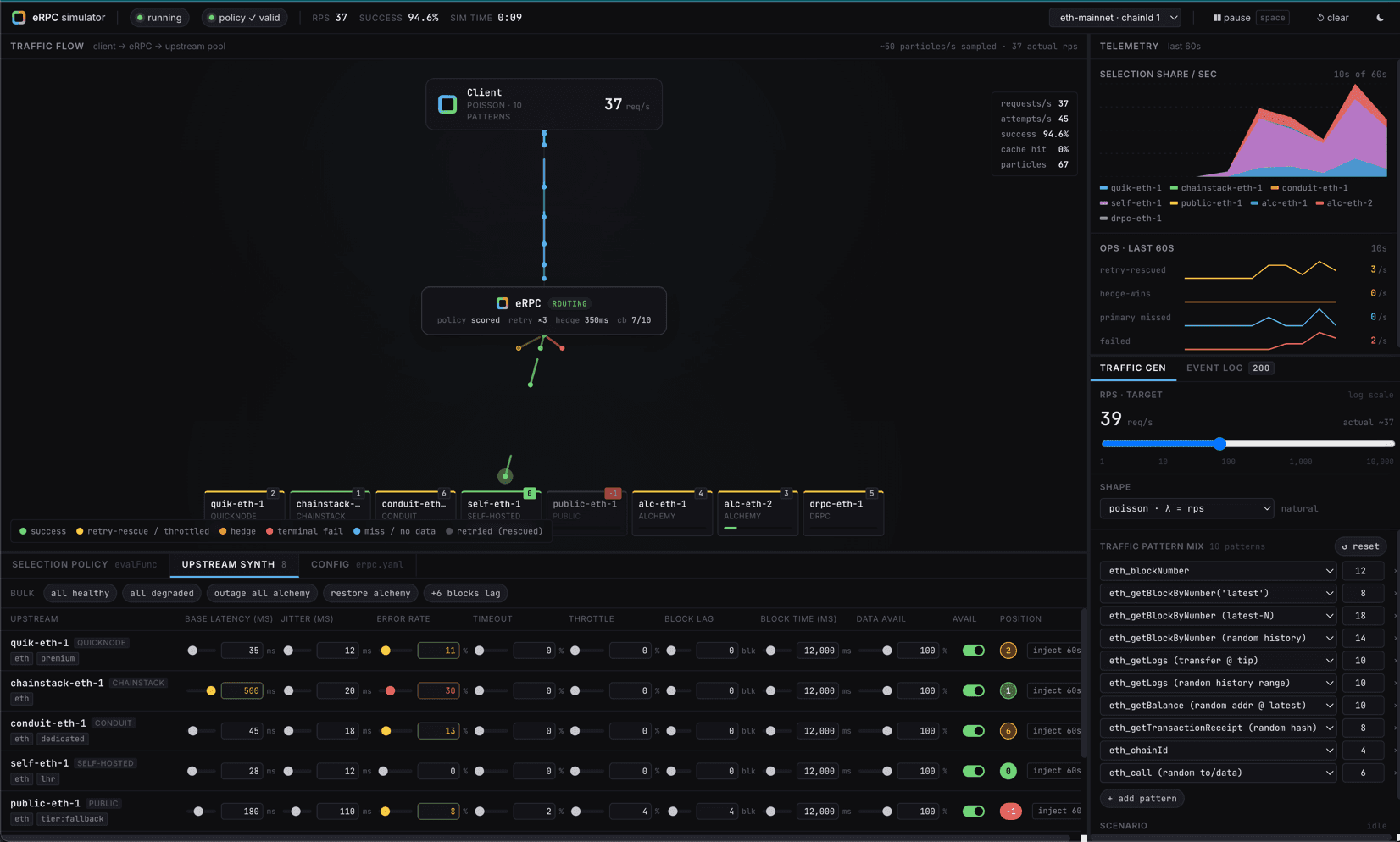Click the eRPC routing node icon
Image resolution: width=1400 pixels, height=842 pixels.
(503, 303)
